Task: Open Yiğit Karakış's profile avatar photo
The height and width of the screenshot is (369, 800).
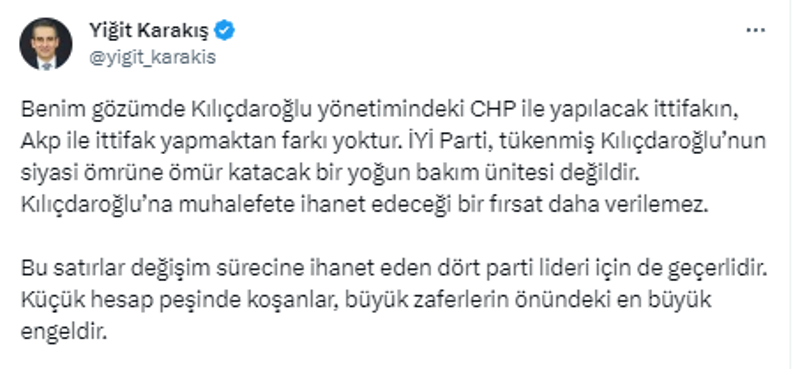Action: click(46, 44)
